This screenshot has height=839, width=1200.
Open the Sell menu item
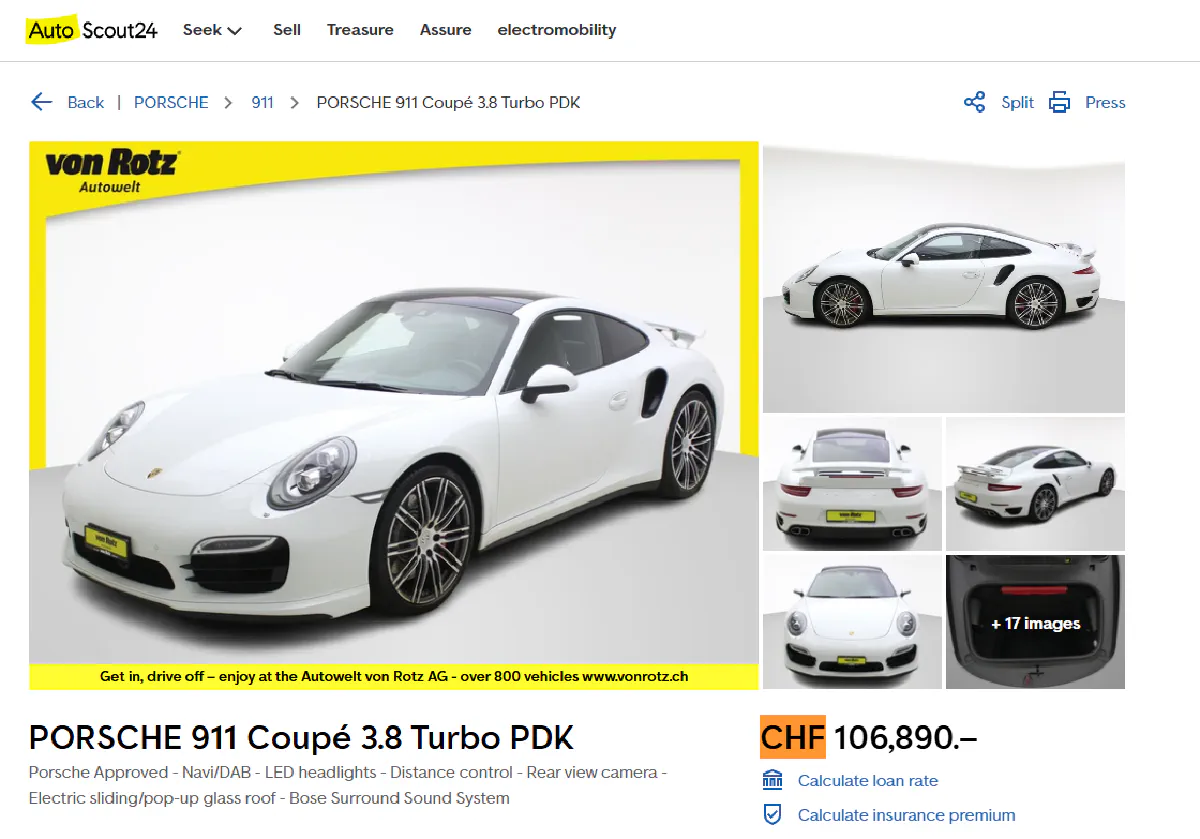coord(287,30)
